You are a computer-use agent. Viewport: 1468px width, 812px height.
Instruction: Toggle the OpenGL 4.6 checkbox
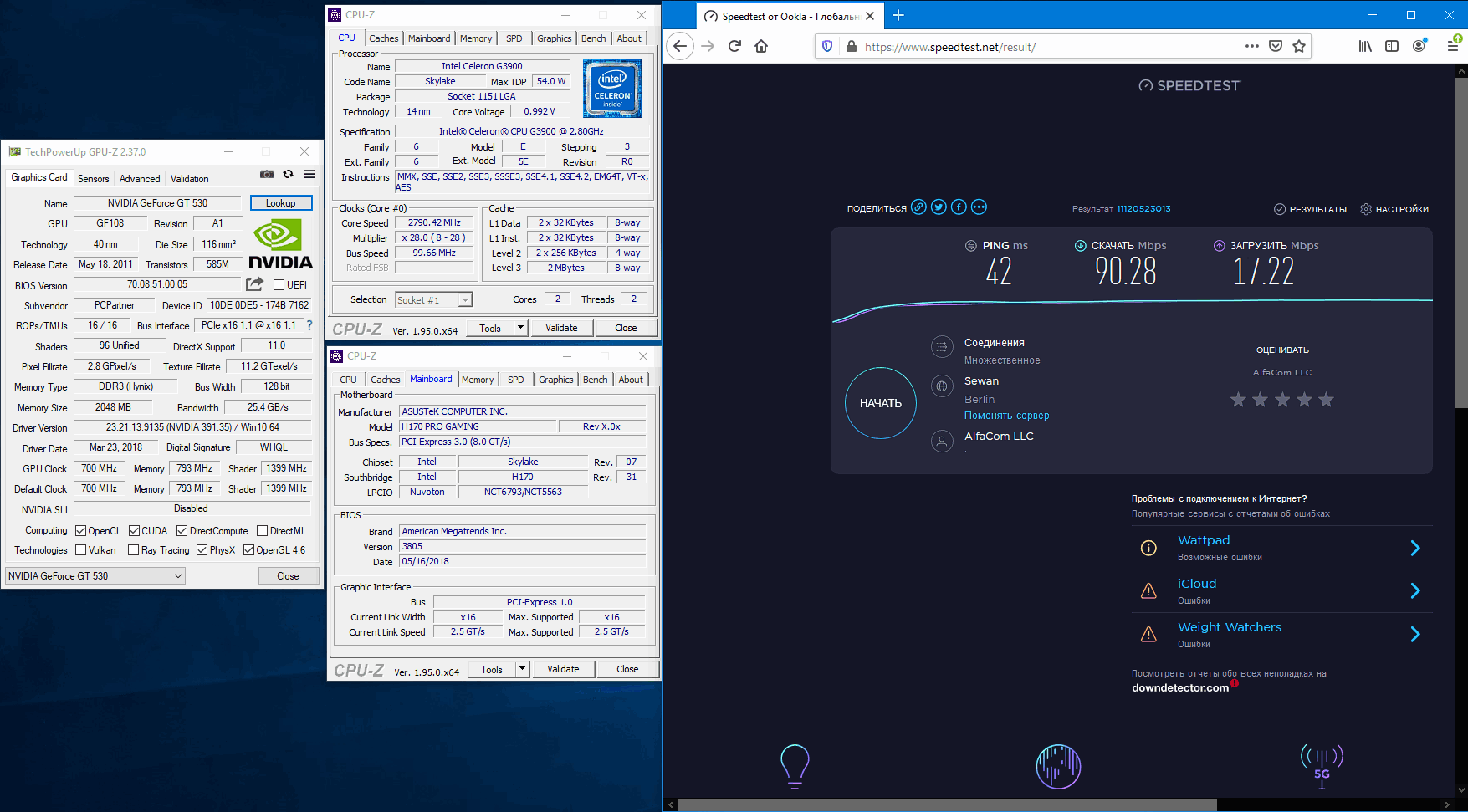pos(248,550)
